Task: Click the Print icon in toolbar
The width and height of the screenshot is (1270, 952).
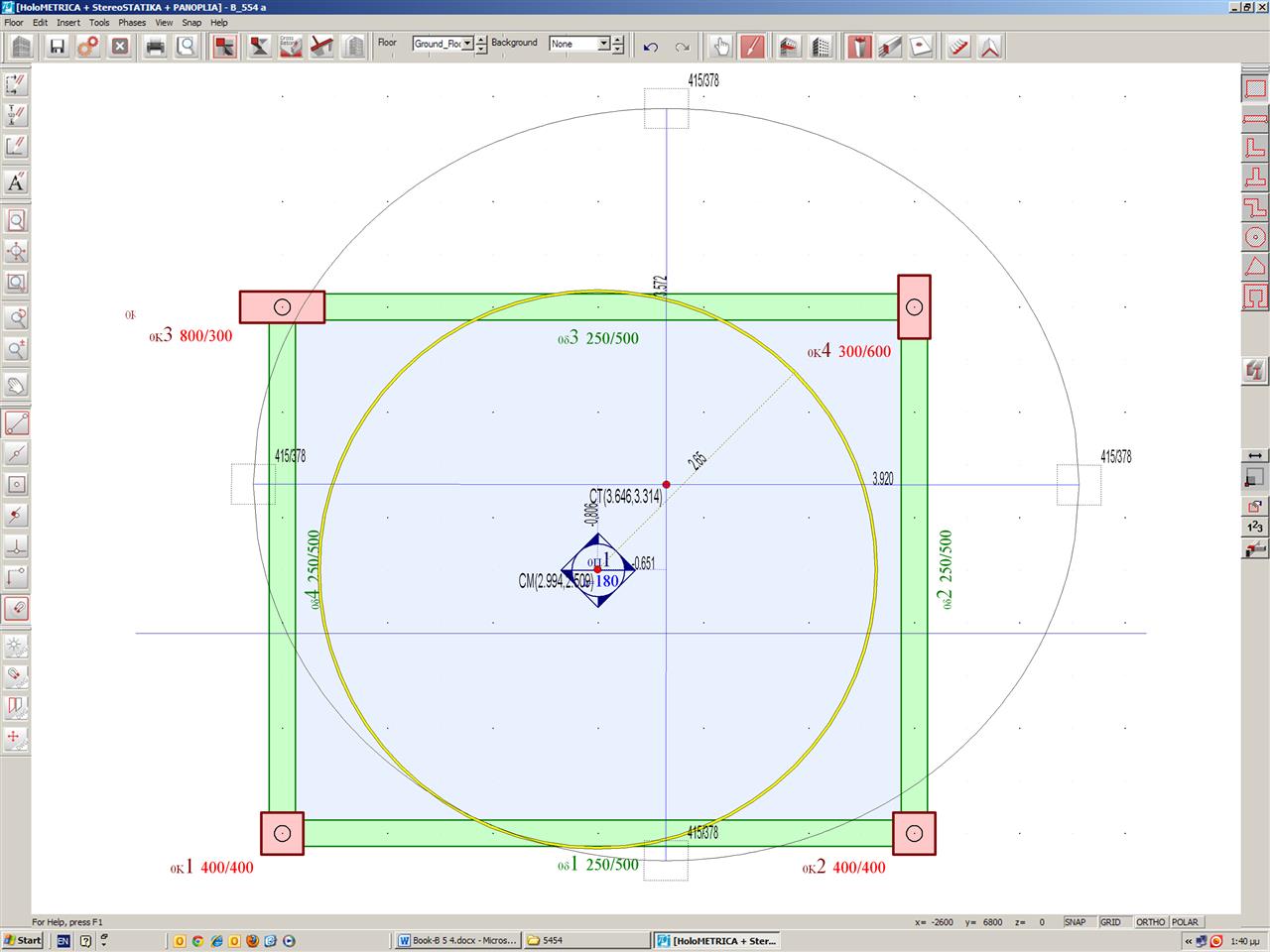Action: pyautogui.click(x=155, y=47)
